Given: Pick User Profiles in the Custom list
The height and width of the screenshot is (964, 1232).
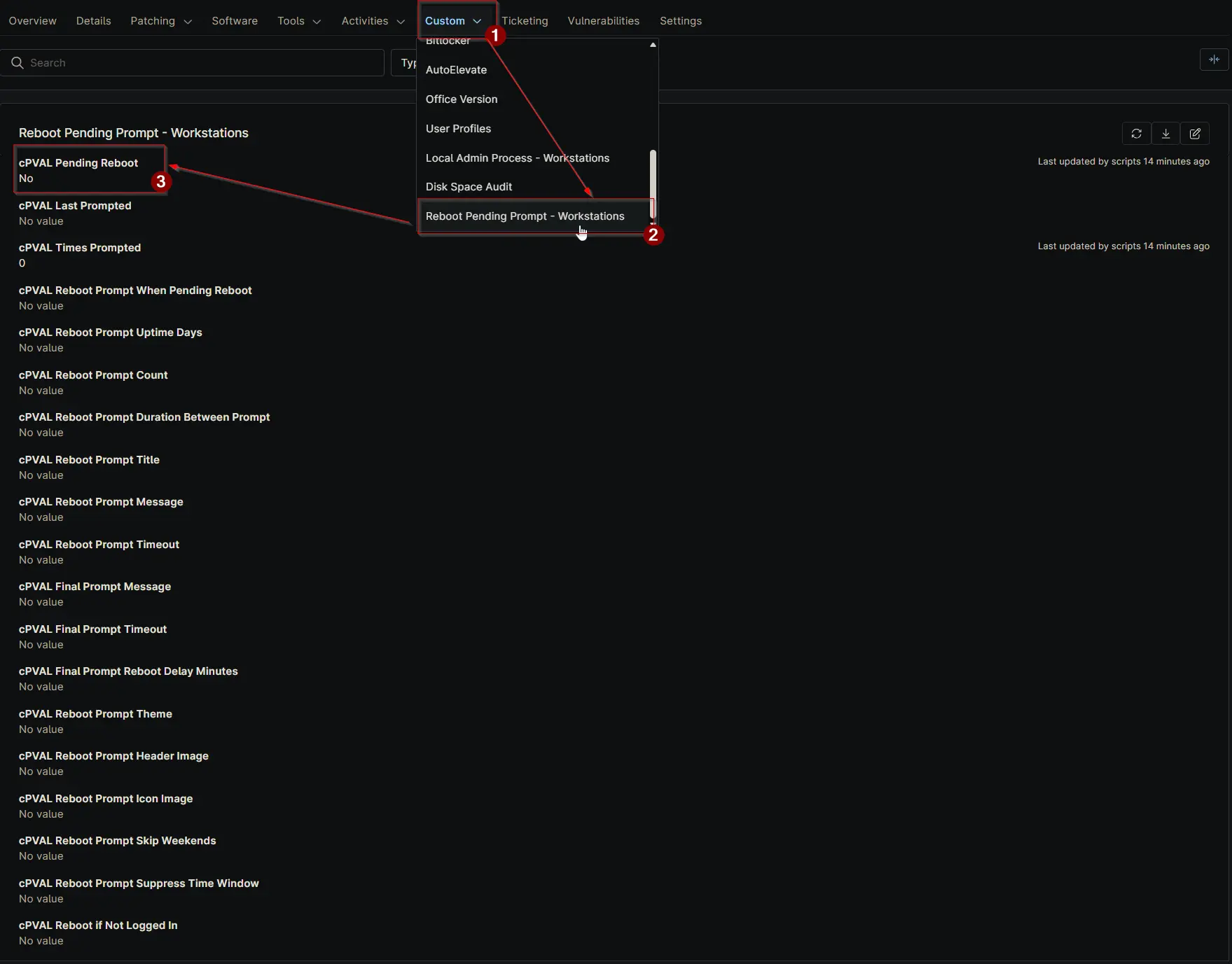Looking at the screenshot, I should [x=458, y=129].
